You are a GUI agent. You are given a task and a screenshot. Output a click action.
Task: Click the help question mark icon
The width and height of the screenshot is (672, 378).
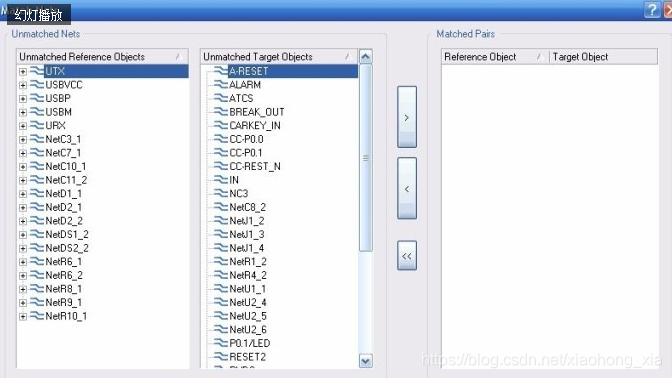(x=652, y=9)
